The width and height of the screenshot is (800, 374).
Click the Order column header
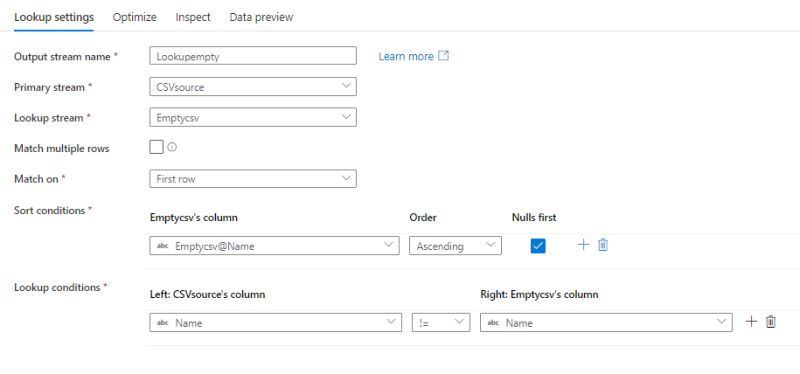[423, 217]
